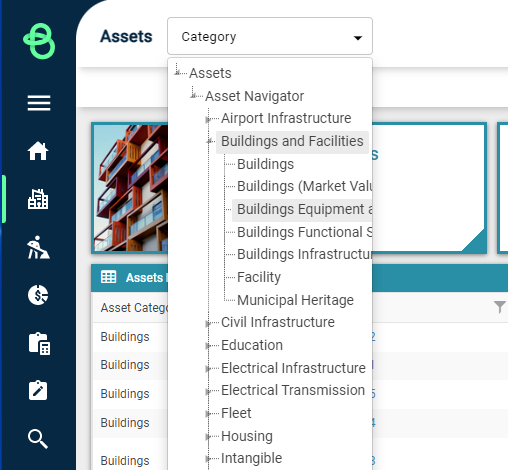The height and width of the screenshot is (470, 508).
Task: Choose Buildings Equipment subcategory
Action: coord(302,210)
